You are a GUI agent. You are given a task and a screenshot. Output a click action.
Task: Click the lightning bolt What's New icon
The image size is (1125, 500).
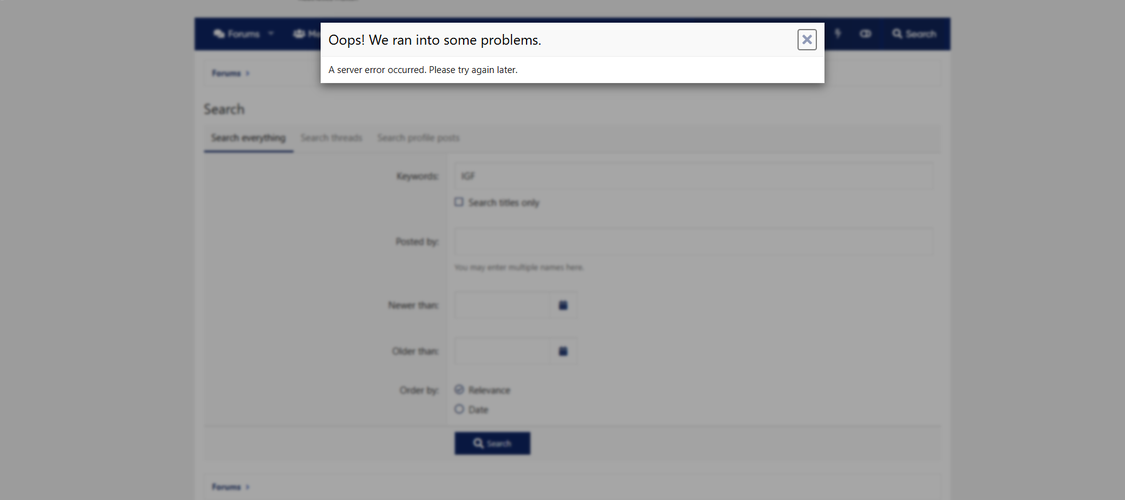click(x=838, y=34)
